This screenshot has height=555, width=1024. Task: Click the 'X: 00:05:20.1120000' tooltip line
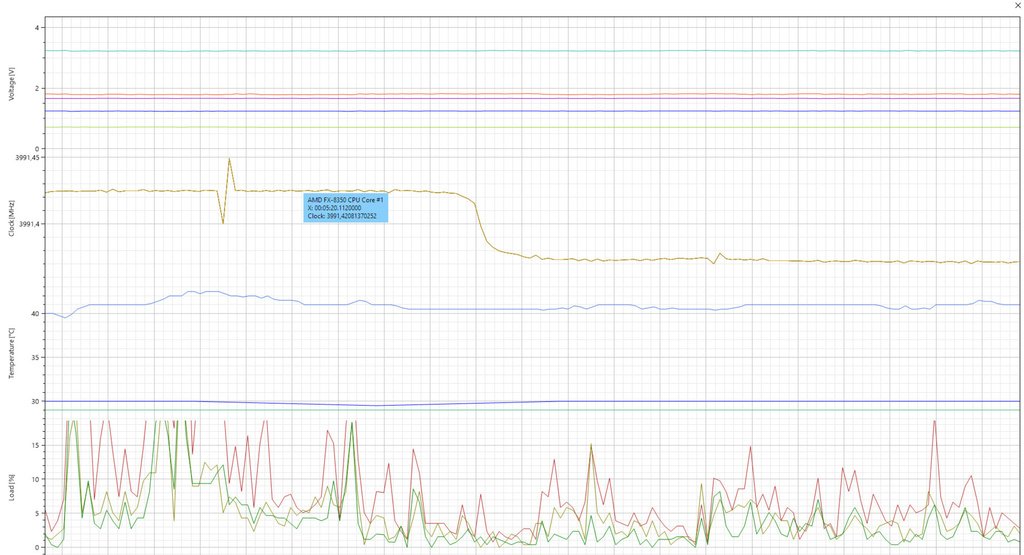pos(334,208)
